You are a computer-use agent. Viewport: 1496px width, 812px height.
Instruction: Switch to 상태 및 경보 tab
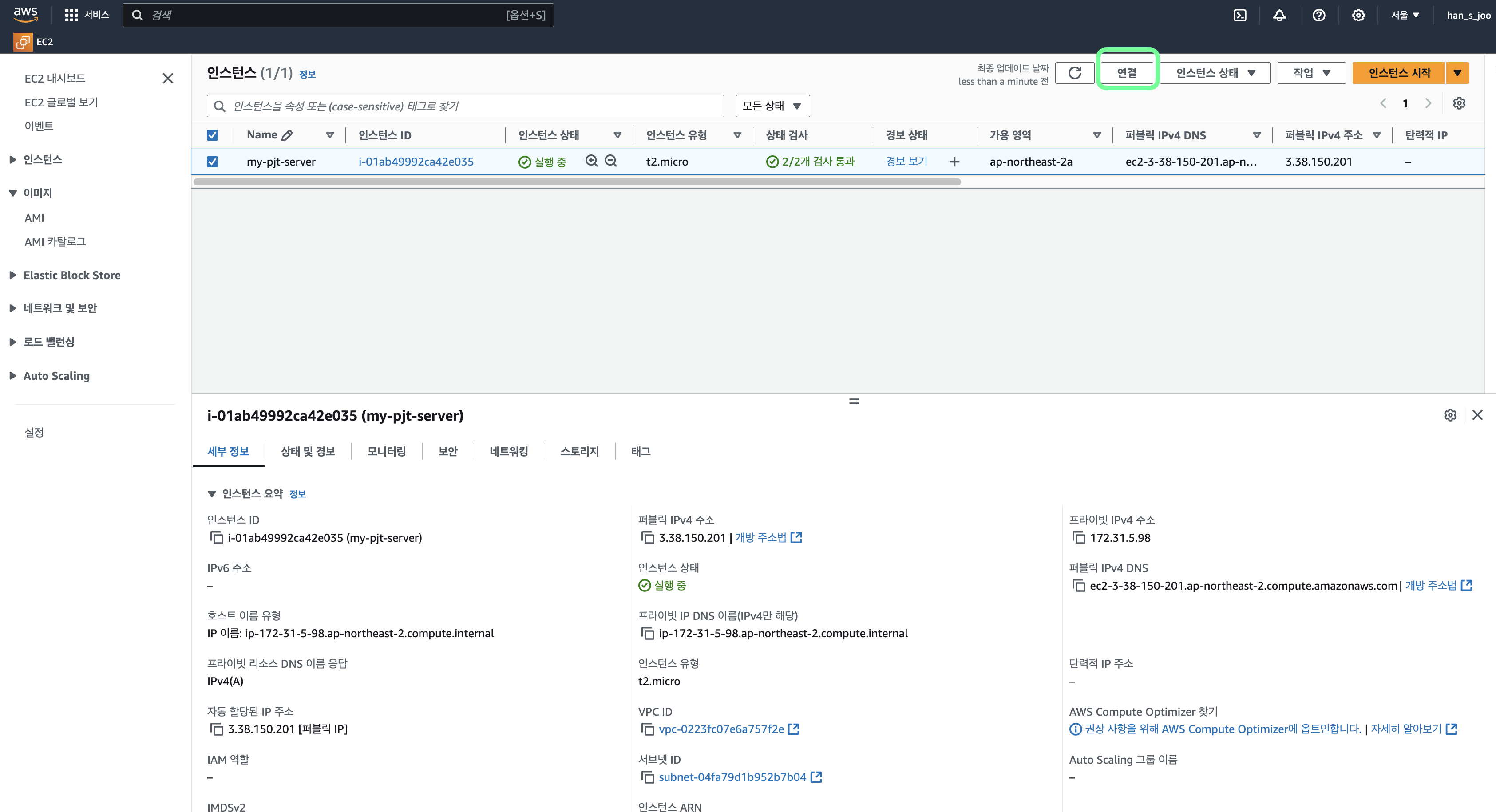click(308, 451)
